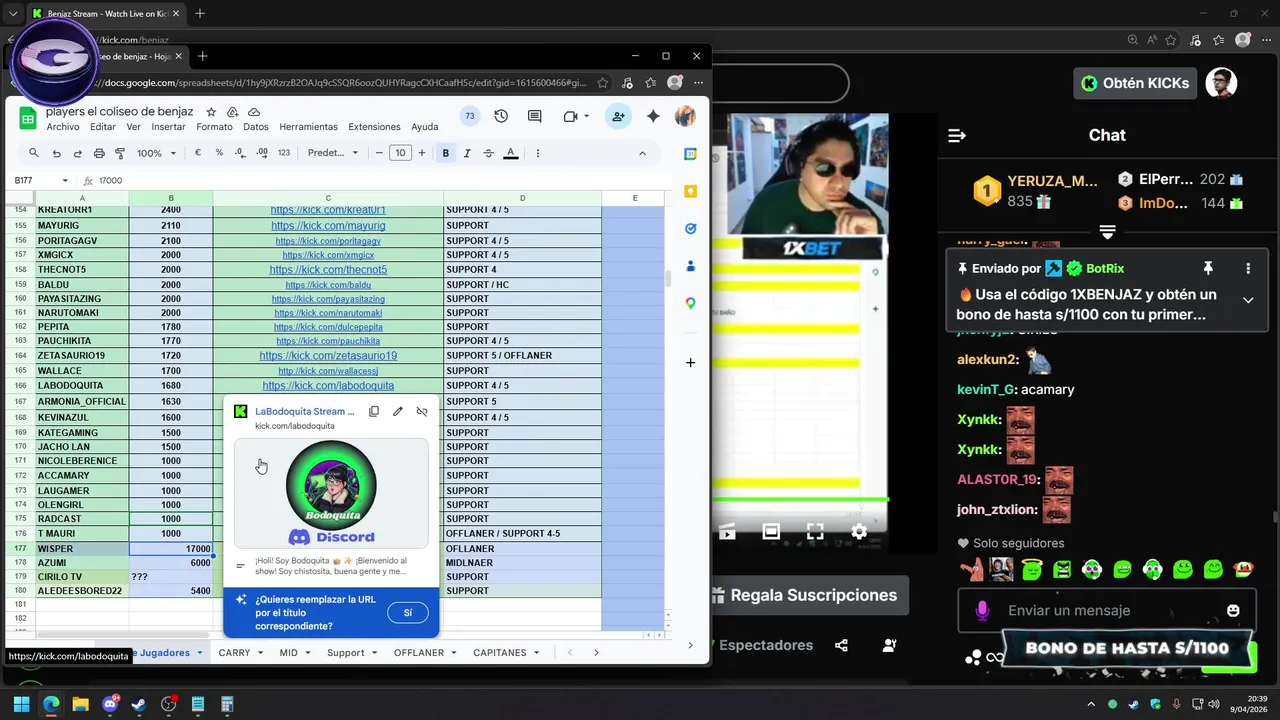Image resolution: width=1280 pixels, height=720 pixels.
Task: Undo the last action in Sheets
Action: 56,153
